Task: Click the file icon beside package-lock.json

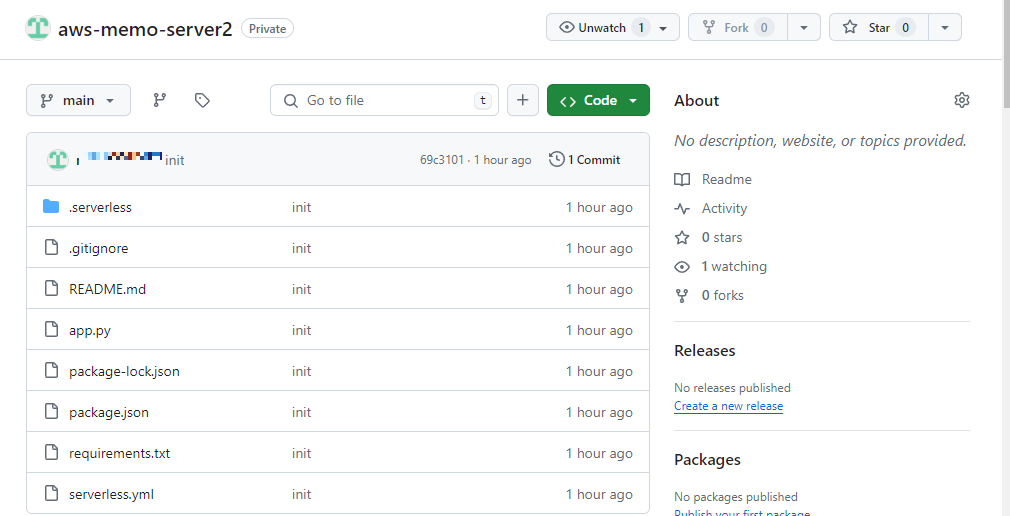Action: (52, 370)
